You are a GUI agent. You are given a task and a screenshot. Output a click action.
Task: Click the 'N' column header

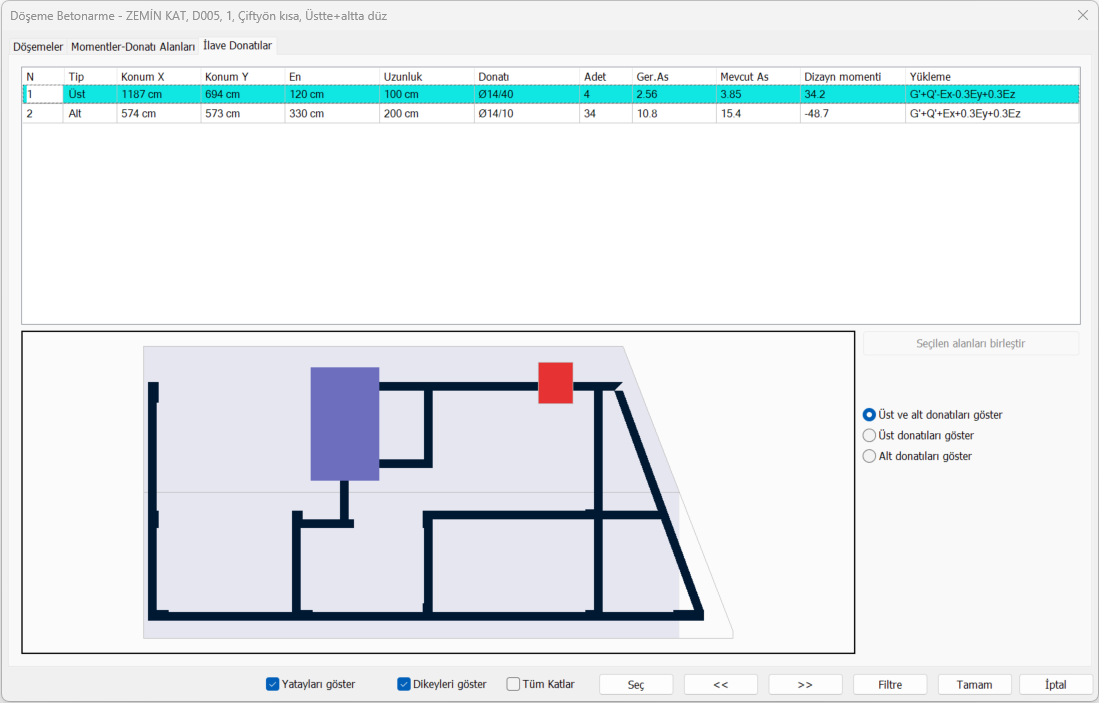click(x=43, y=76)
